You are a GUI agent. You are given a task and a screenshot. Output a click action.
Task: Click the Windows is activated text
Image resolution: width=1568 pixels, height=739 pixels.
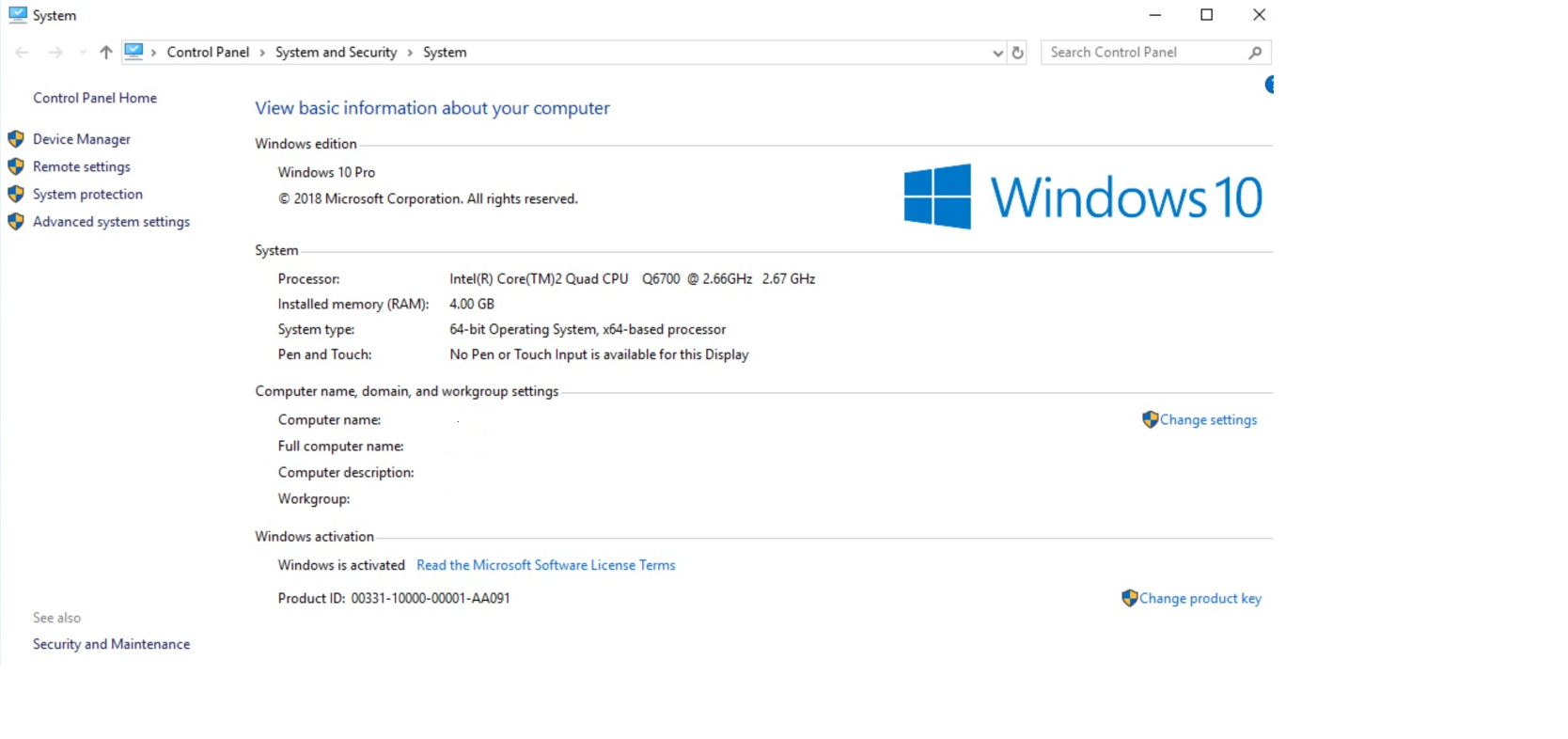pos(341,565)
